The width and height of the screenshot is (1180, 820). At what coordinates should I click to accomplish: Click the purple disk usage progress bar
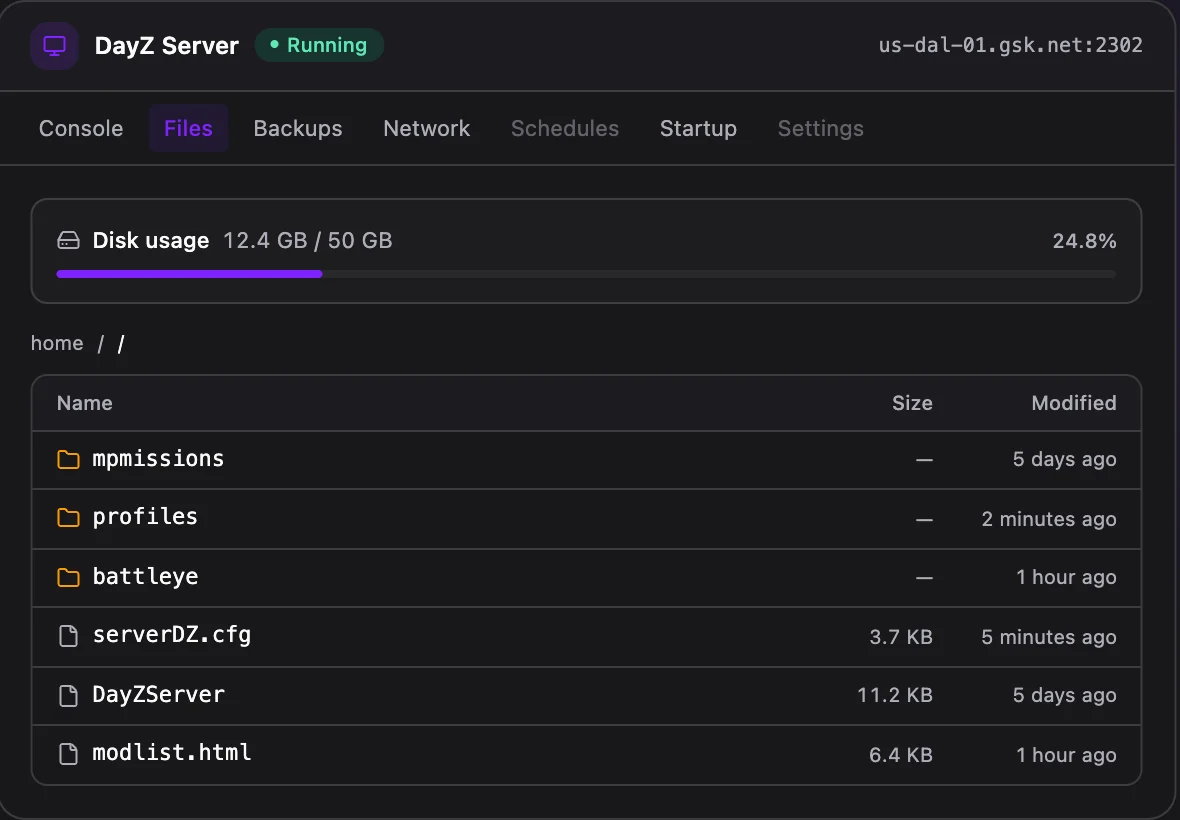tap(189, 274)
